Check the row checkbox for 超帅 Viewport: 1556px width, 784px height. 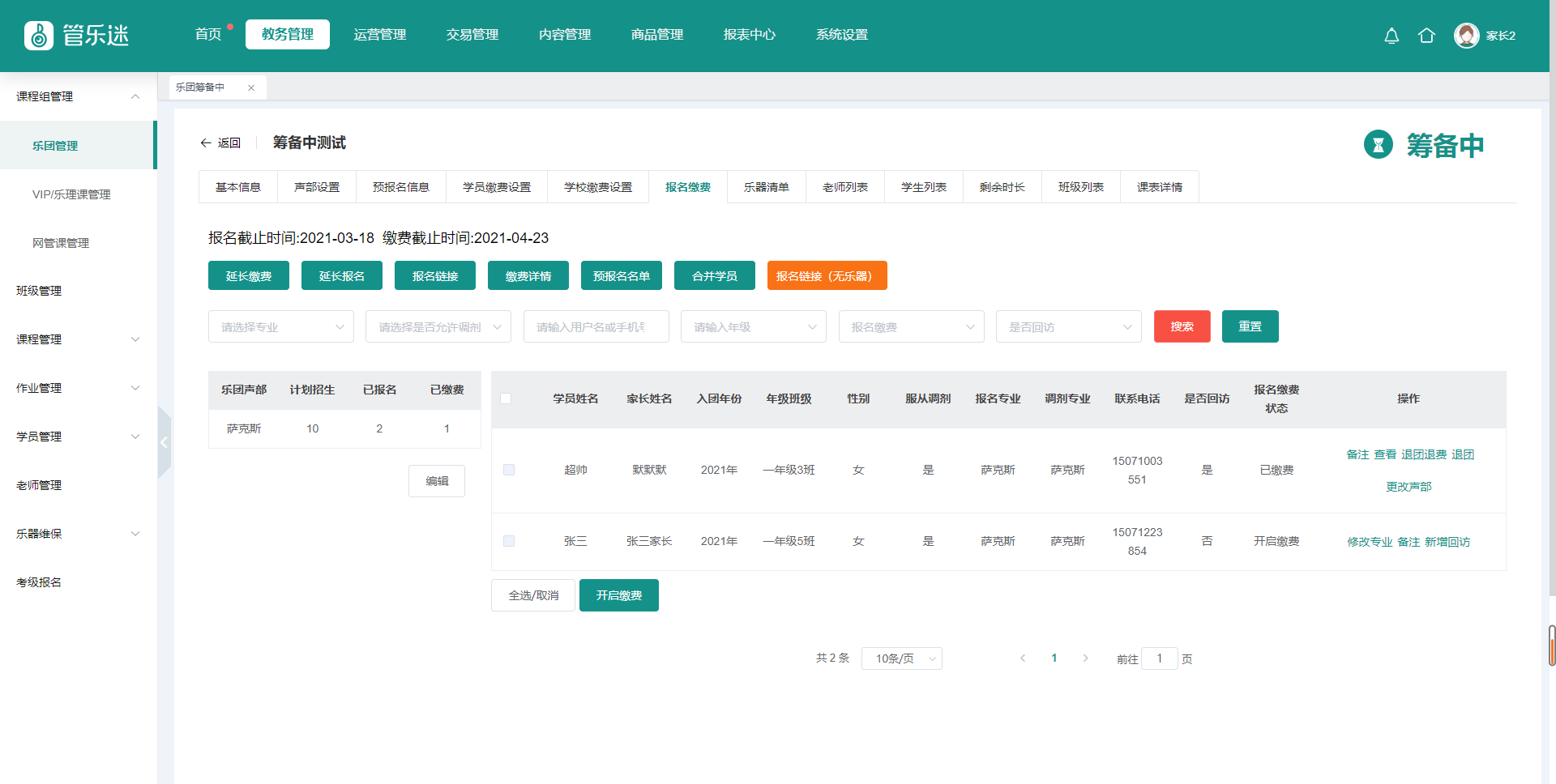pyautogui.click(x=509, y=470)
